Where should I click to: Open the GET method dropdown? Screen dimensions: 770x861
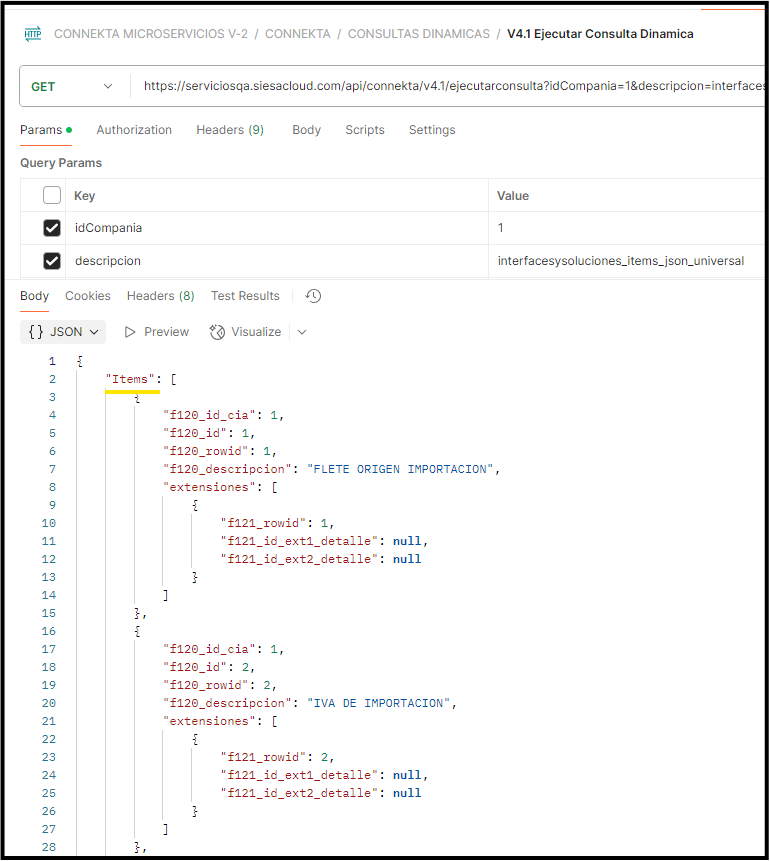72,86
